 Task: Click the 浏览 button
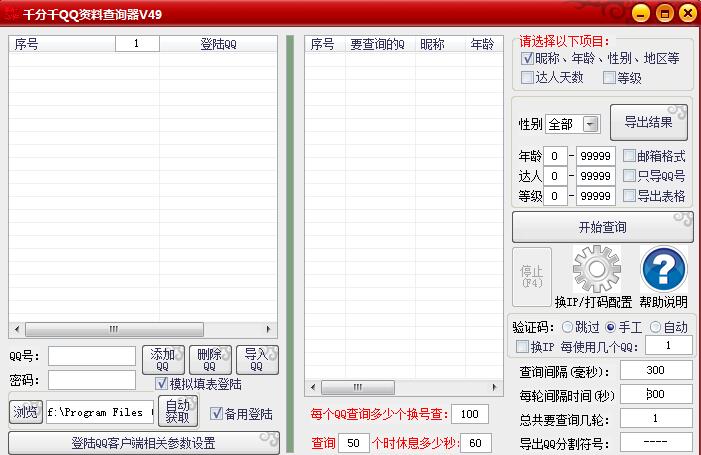click(x=25, y=412)
